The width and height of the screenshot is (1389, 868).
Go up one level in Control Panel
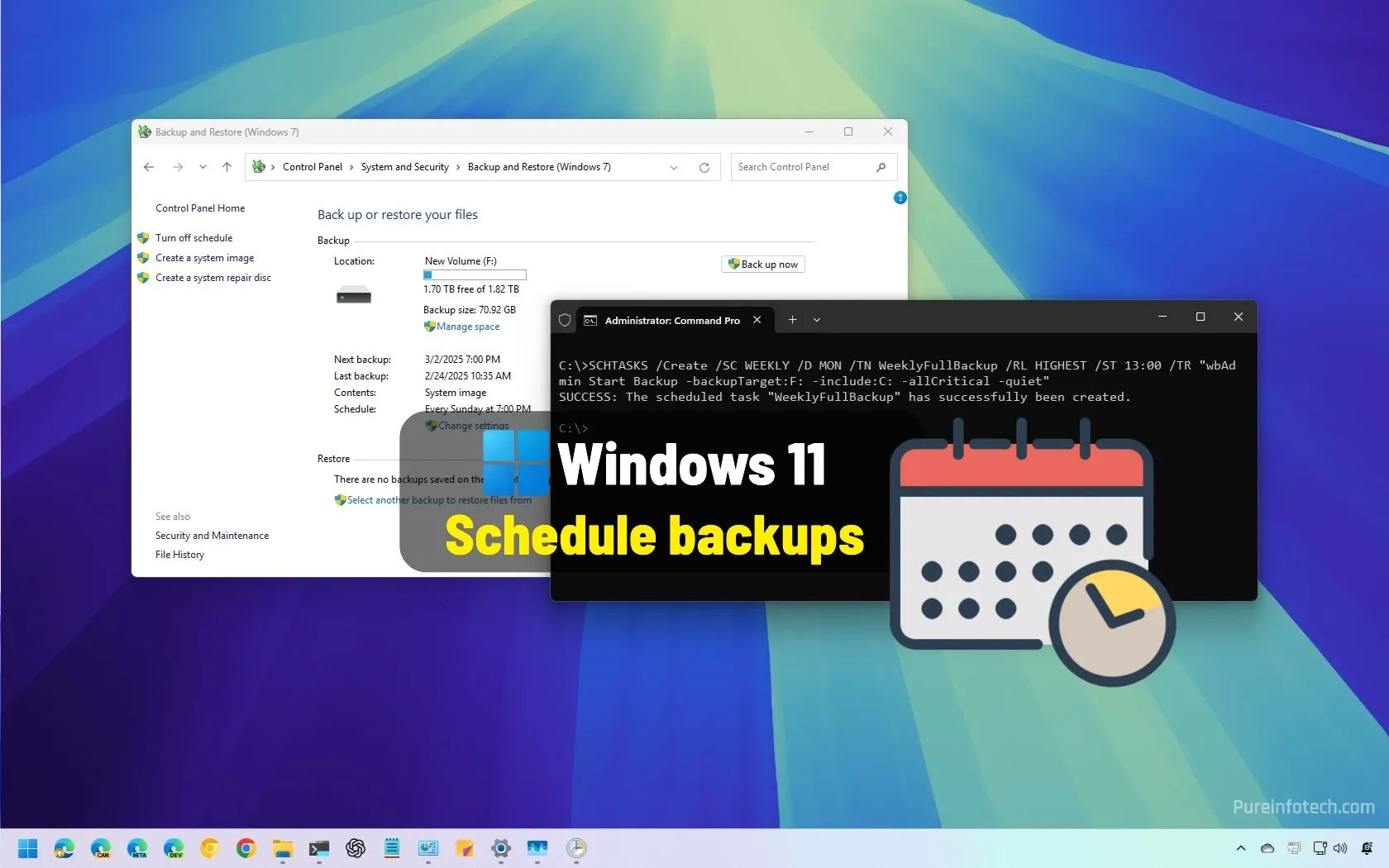coord(227,167)
